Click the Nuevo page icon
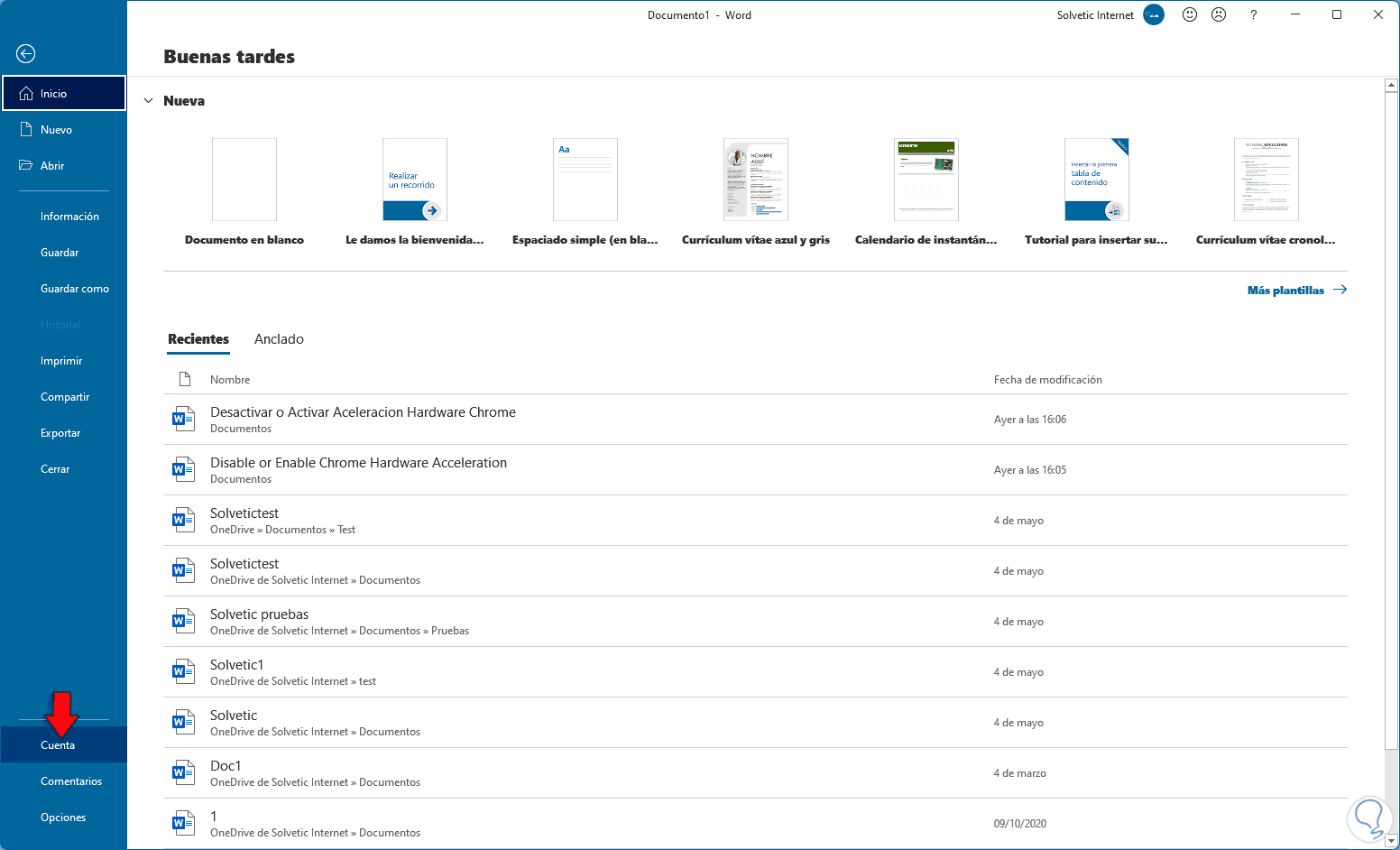Image resolution: width=1400 pixels, height=850 pixels. point(26,130)
